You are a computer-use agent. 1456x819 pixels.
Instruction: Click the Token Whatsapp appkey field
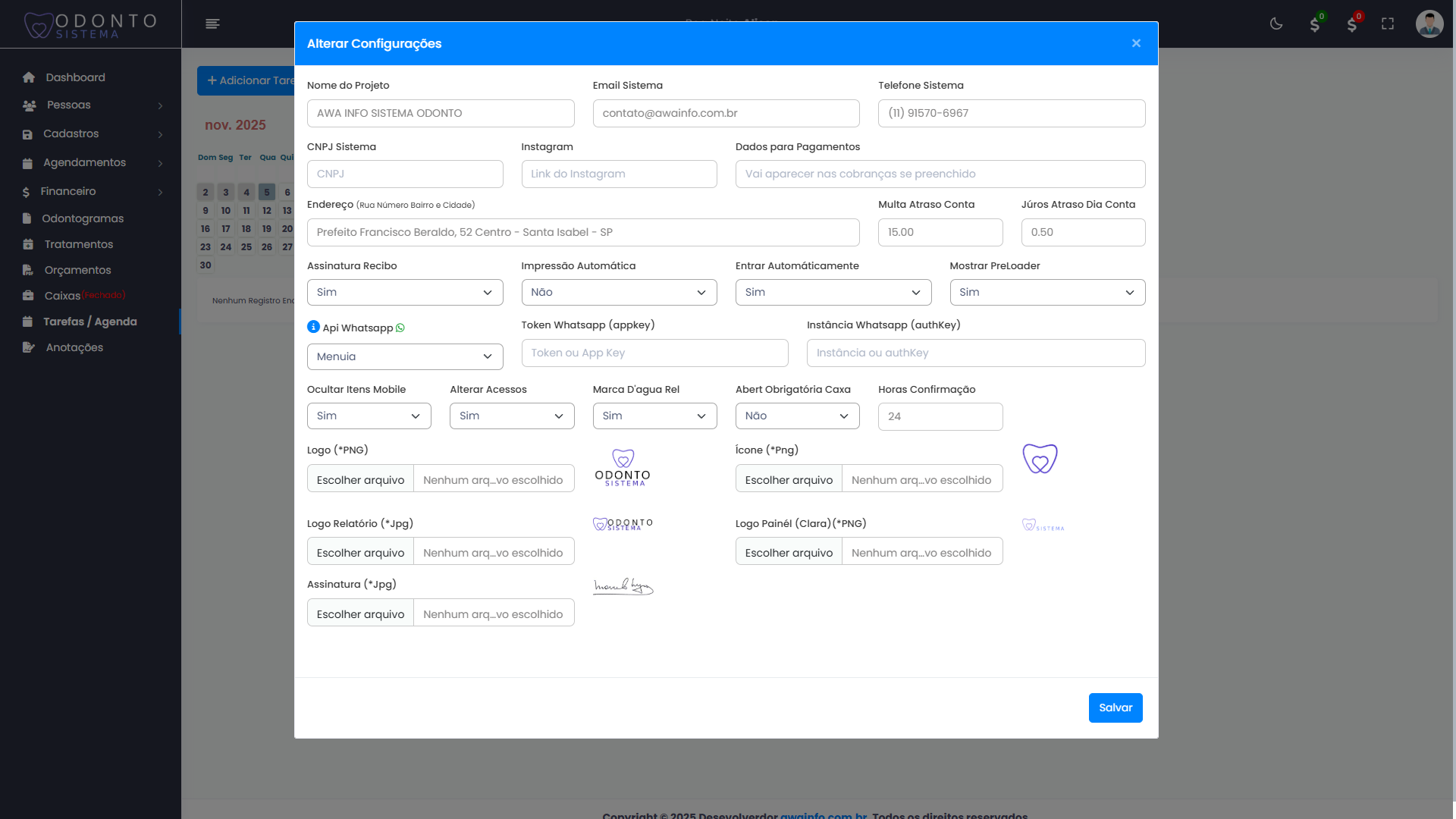coord(654,353)
